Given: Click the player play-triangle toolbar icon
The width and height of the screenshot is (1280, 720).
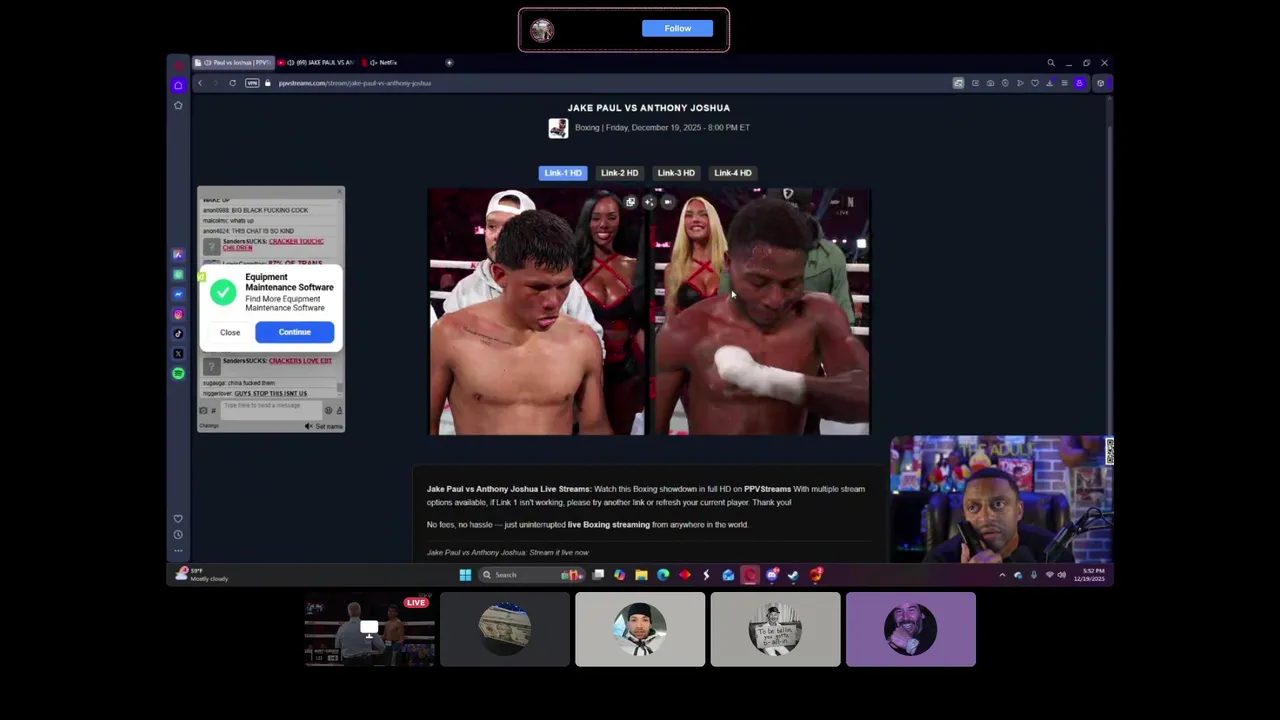Looking at the screenshot, I should (x=1020, y=83).
